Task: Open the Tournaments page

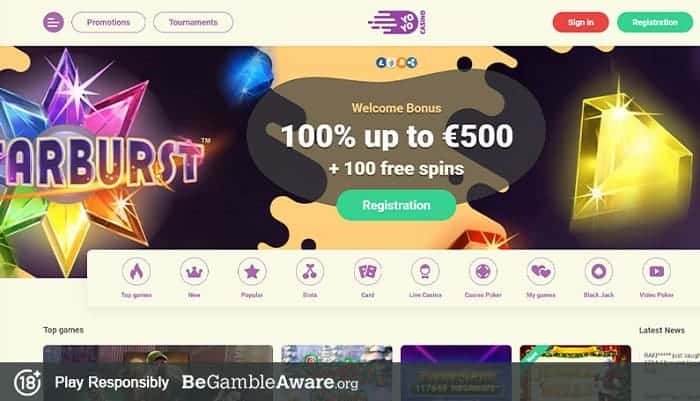Action: coord(193,22)
